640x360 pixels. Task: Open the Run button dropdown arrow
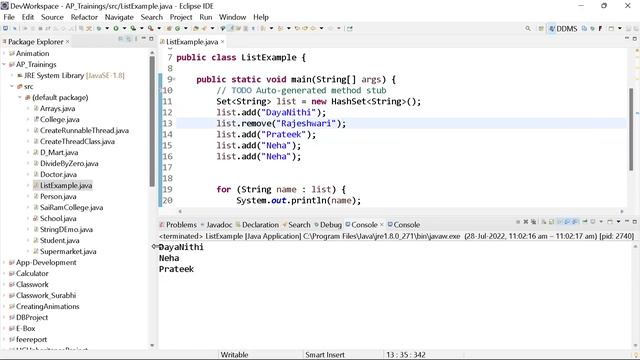[124, 29]
